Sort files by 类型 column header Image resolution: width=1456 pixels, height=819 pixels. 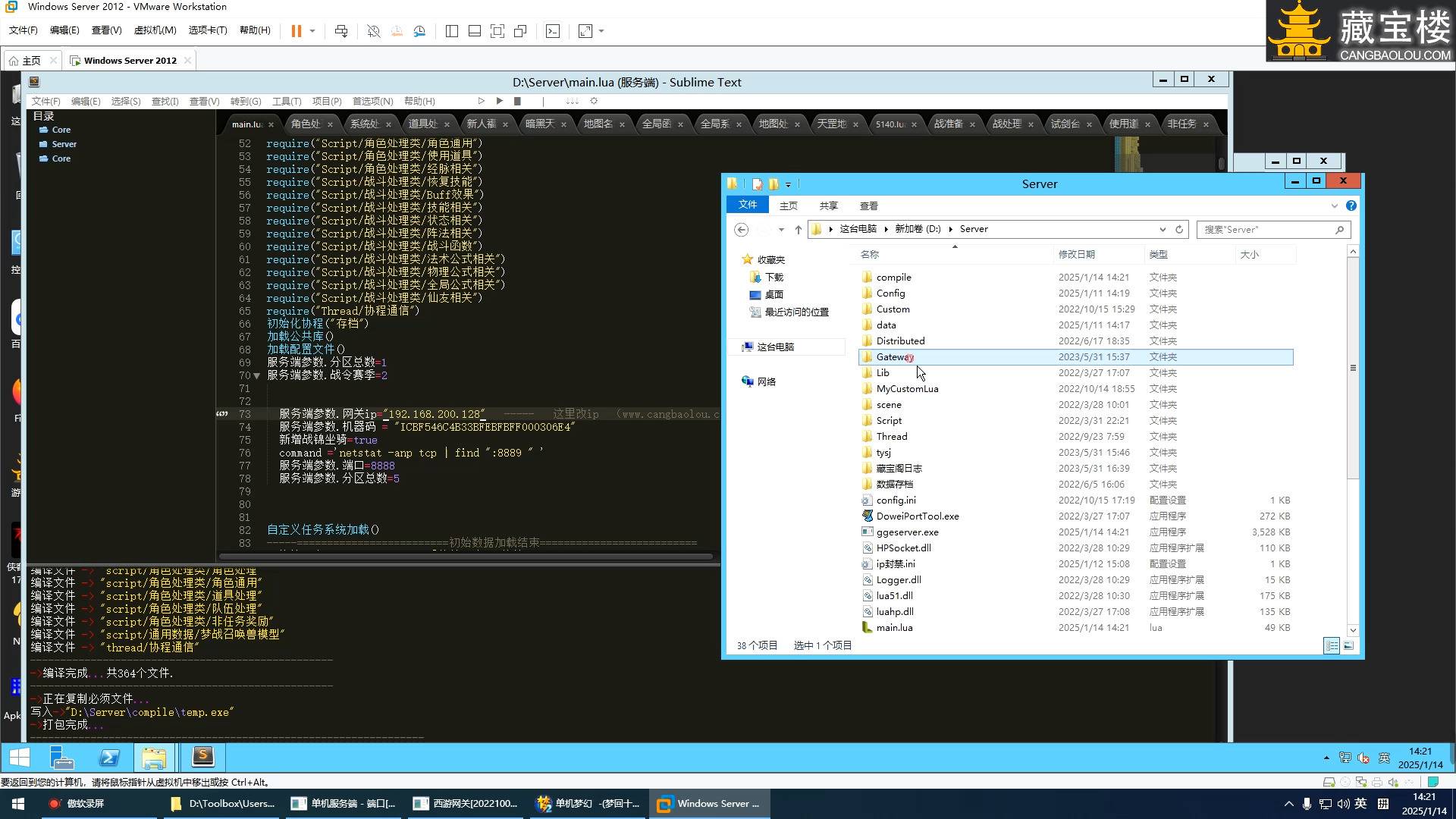pyautogui.click(x=1158, y=255)
